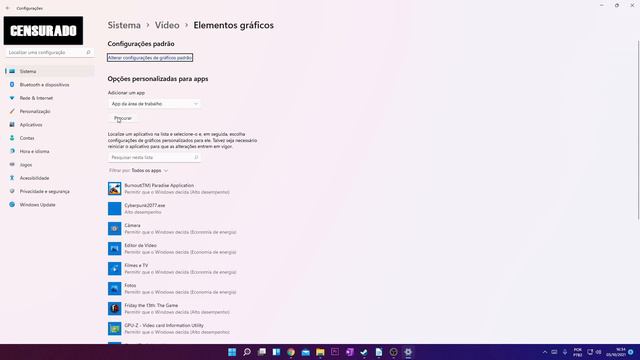Open Mail app from the taskbar
The height and width of the screenshot is (360, 640).
tap(306, 352)
